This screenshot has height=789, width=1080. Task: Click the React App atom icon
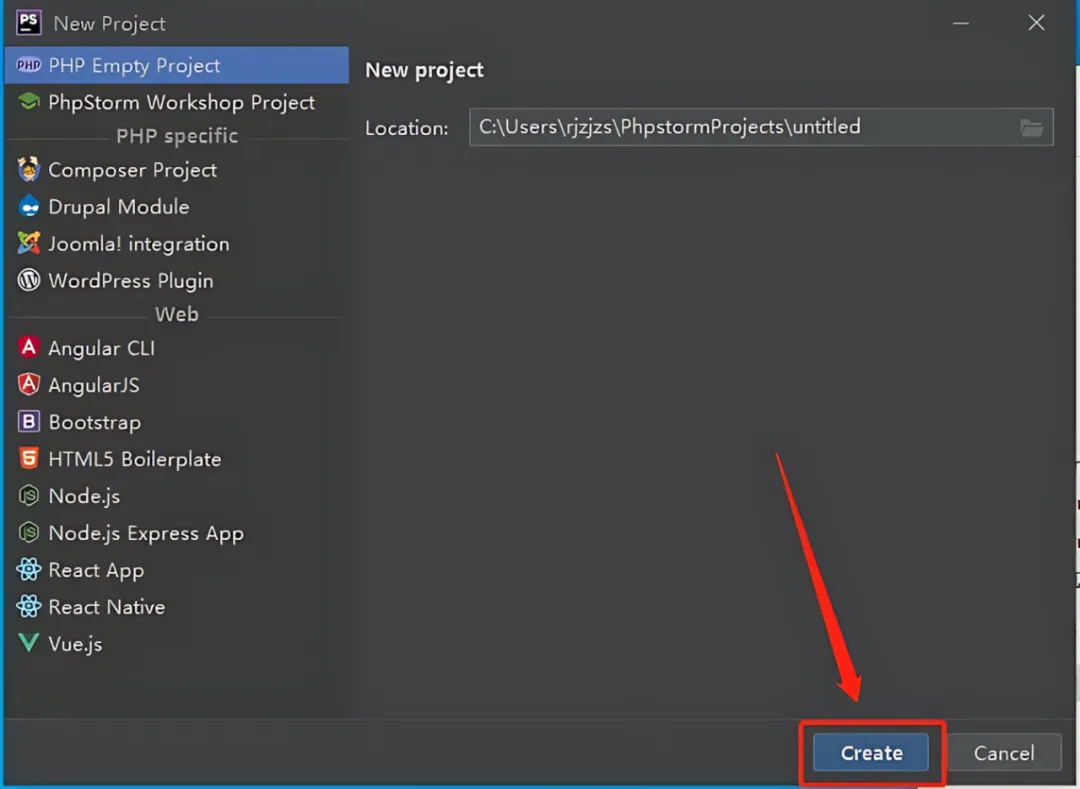[x=28, y=569]
